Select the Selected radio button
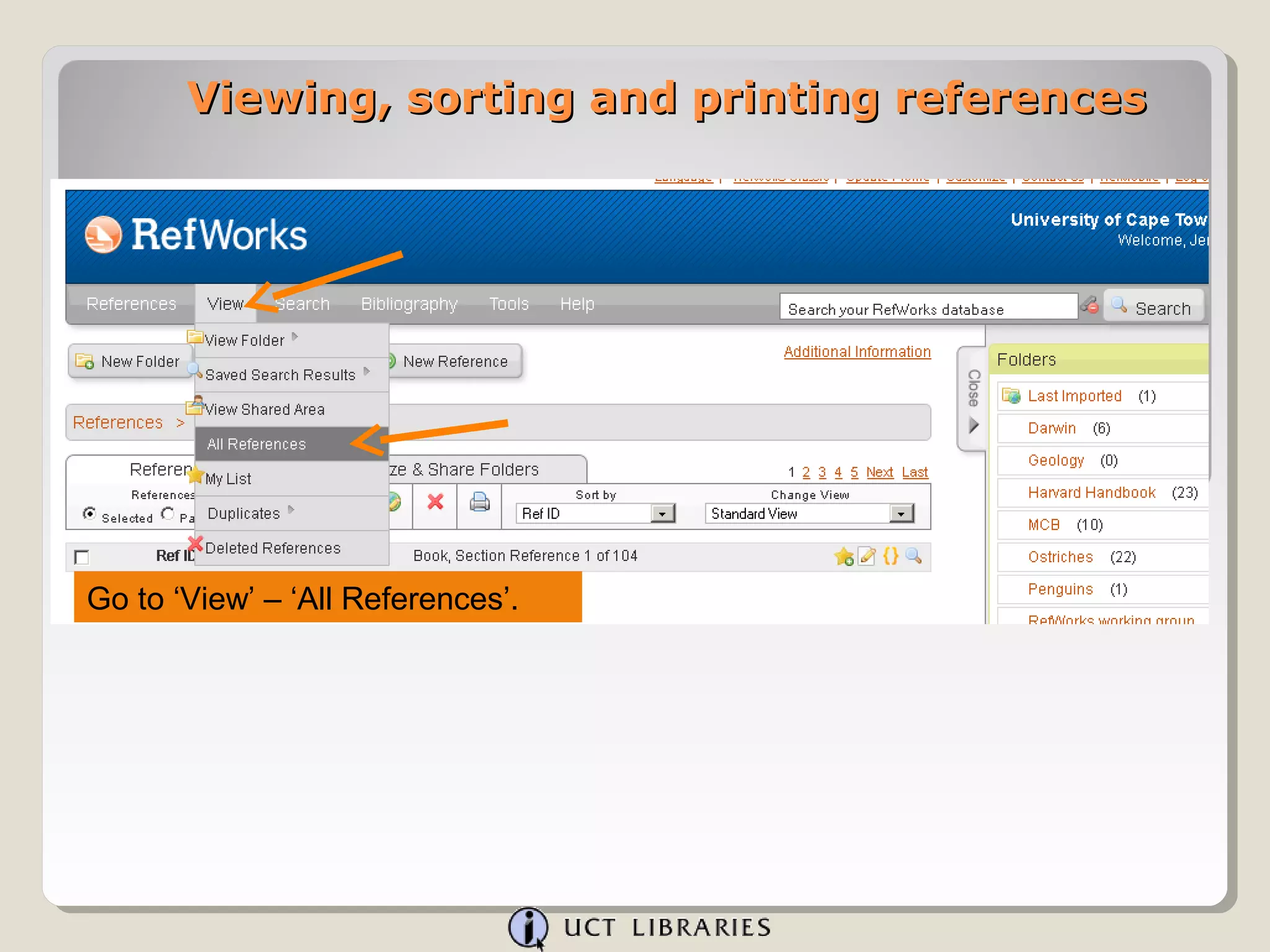The width and height of the screenshot is (1270, 952). coord(89,513)
